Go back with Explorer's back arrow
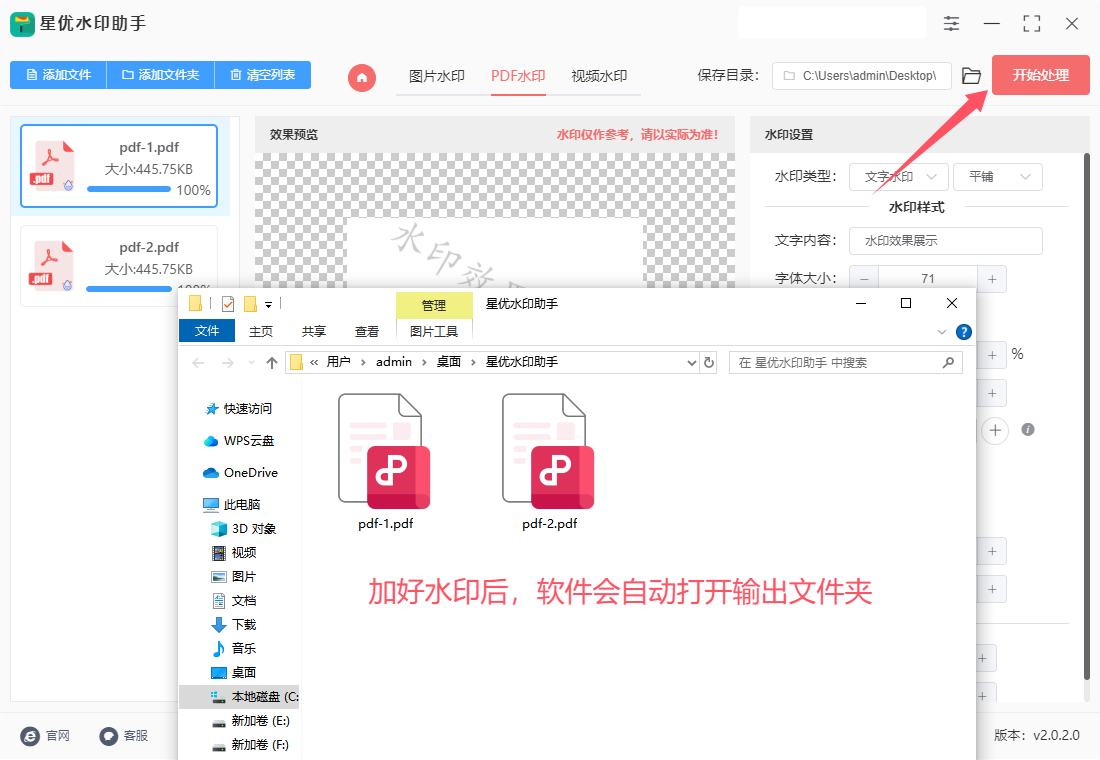 (x=199, y=363)
